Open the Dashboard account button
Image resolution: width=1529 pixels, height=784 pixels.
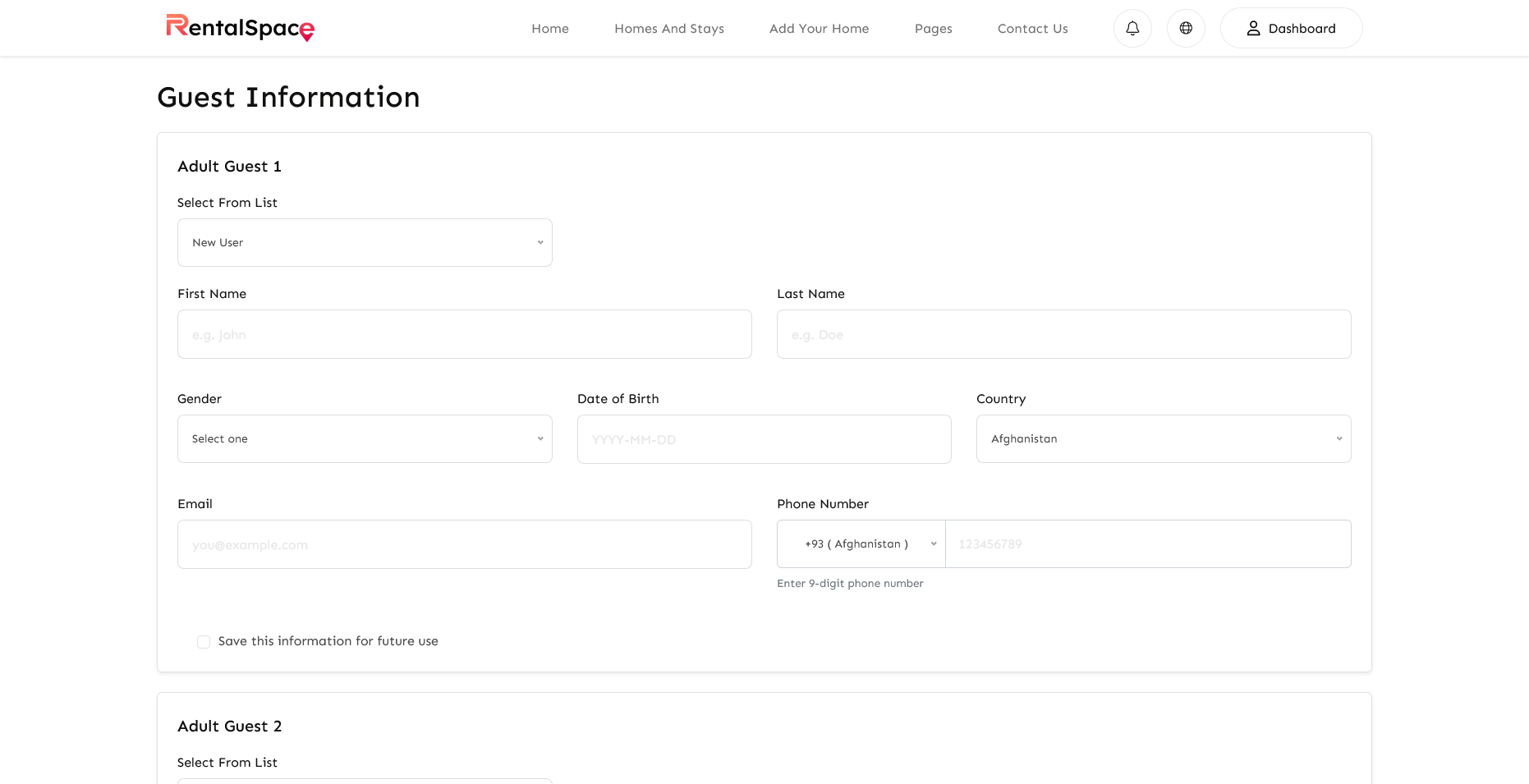pos(1291,28)
